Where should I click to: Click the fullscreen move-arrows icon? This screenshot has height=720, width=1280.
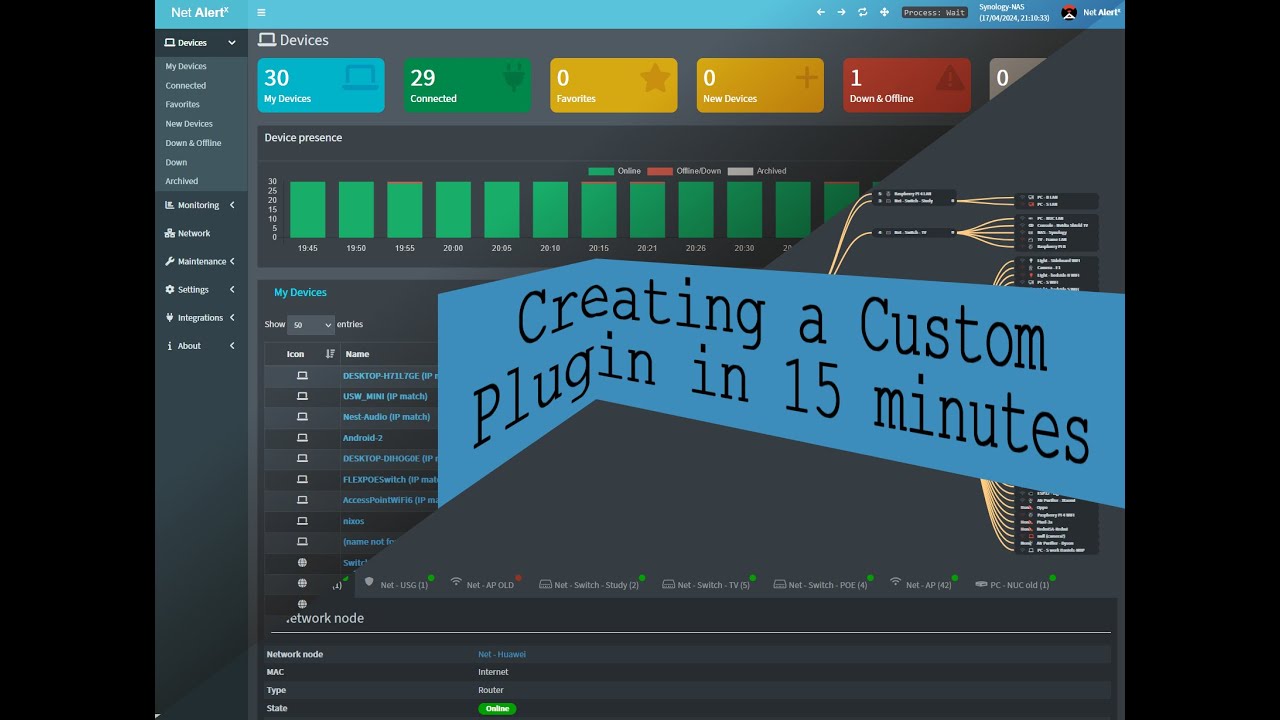tap(884, 12)
